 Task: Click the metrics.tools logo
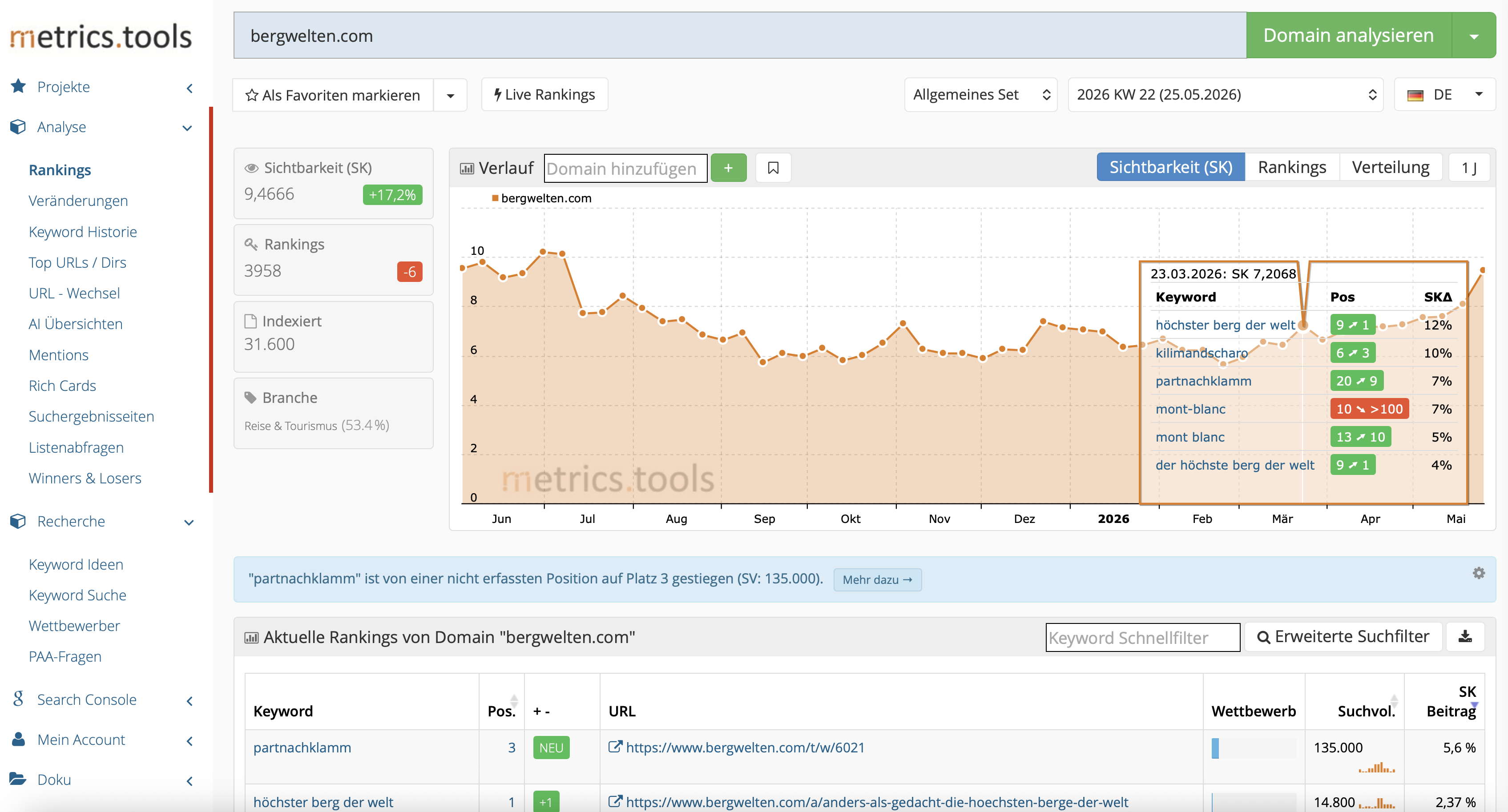(x=101, y=37)
